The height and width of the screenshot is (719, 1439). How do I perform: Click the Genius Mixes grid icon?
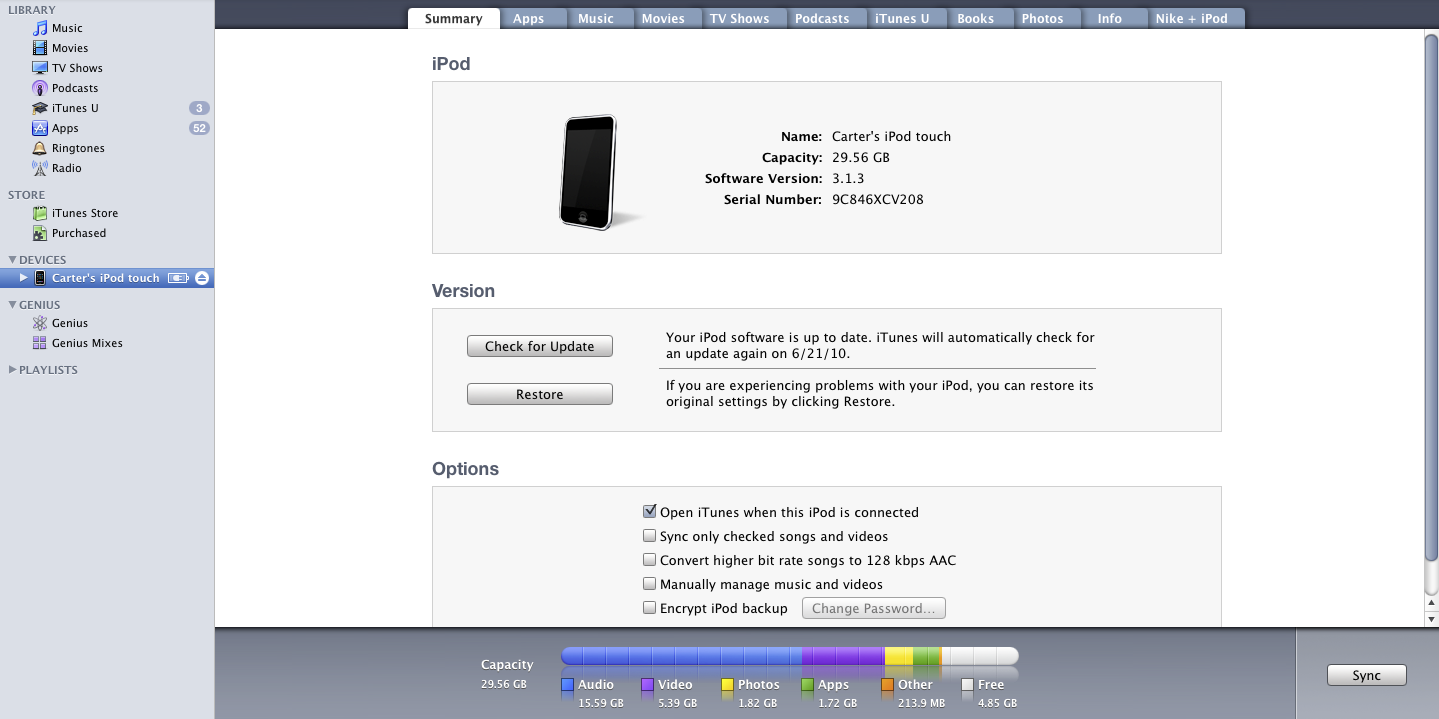tap(40, 343)
